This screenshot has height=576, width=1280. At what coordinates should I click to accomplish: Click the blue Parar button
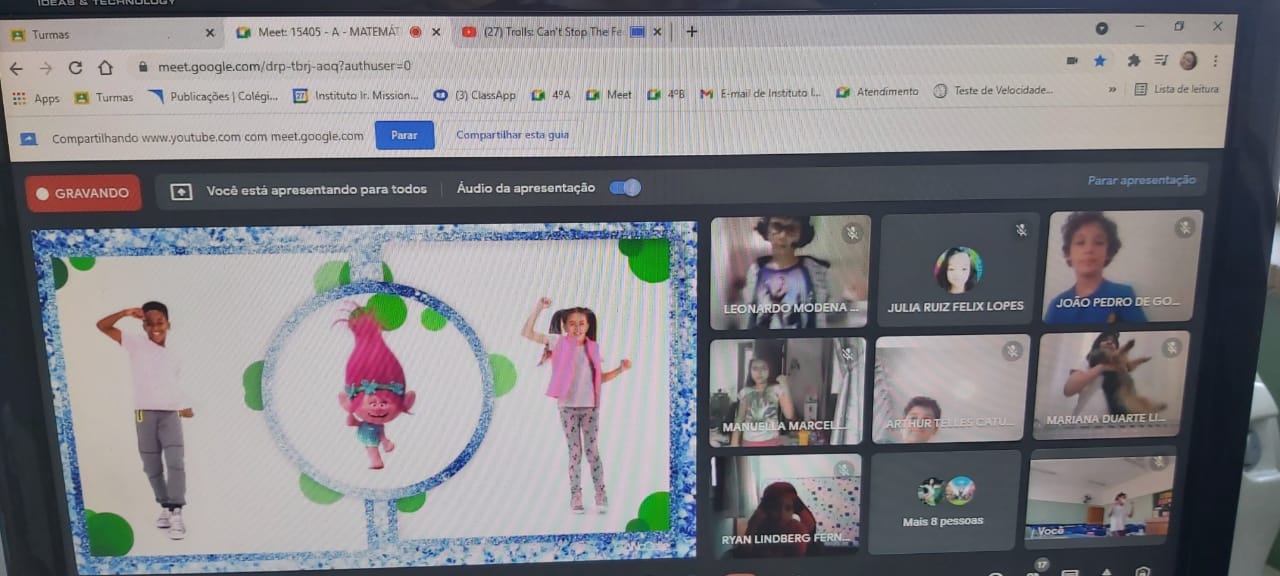pyautogui.click(x=405, y=135)
